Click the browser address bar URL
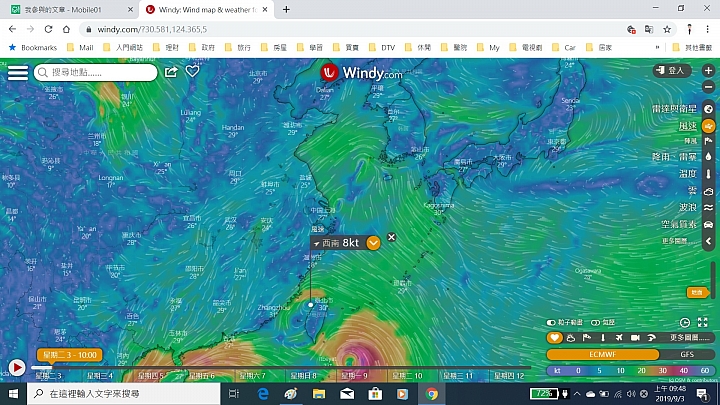This screenshot has width=720, height=405. tap(152, 29)
